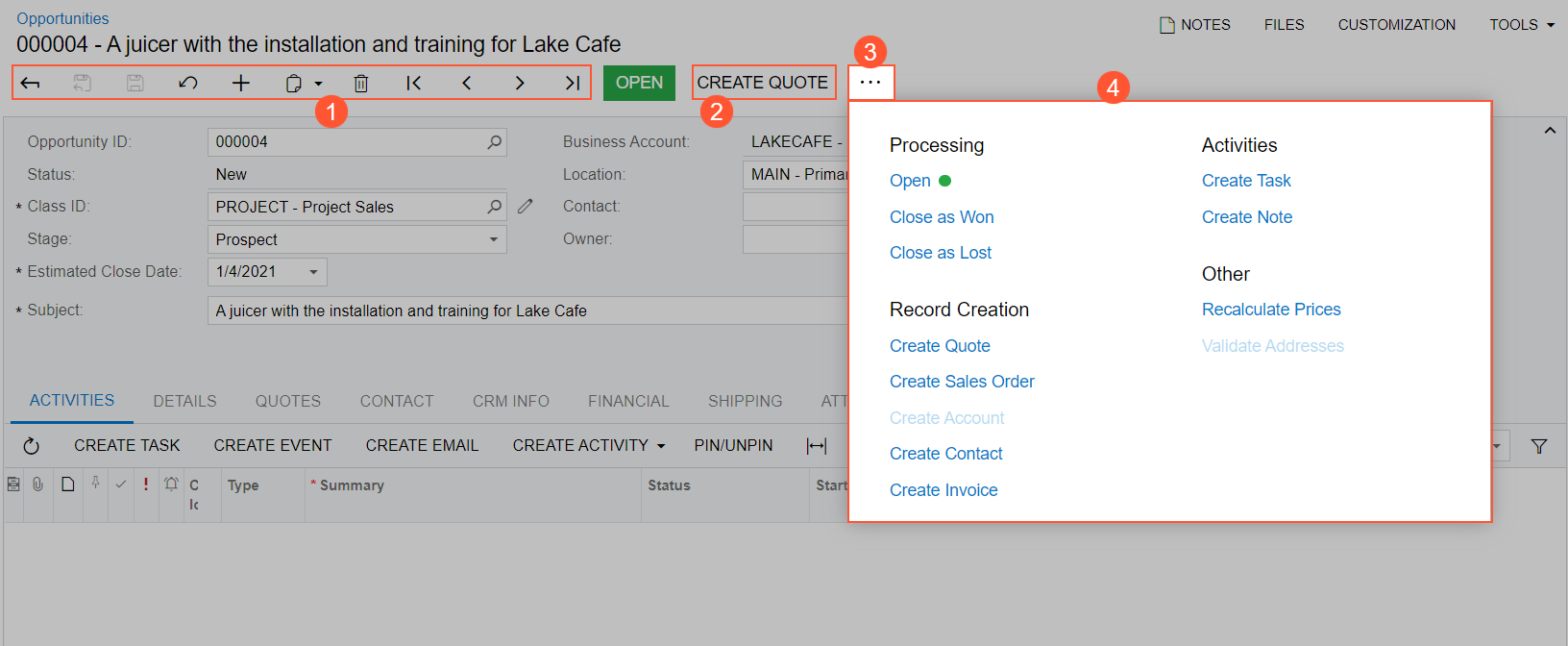
Task: Open the Financial tab
Action: pyautogui.click(x=628, y=401)
